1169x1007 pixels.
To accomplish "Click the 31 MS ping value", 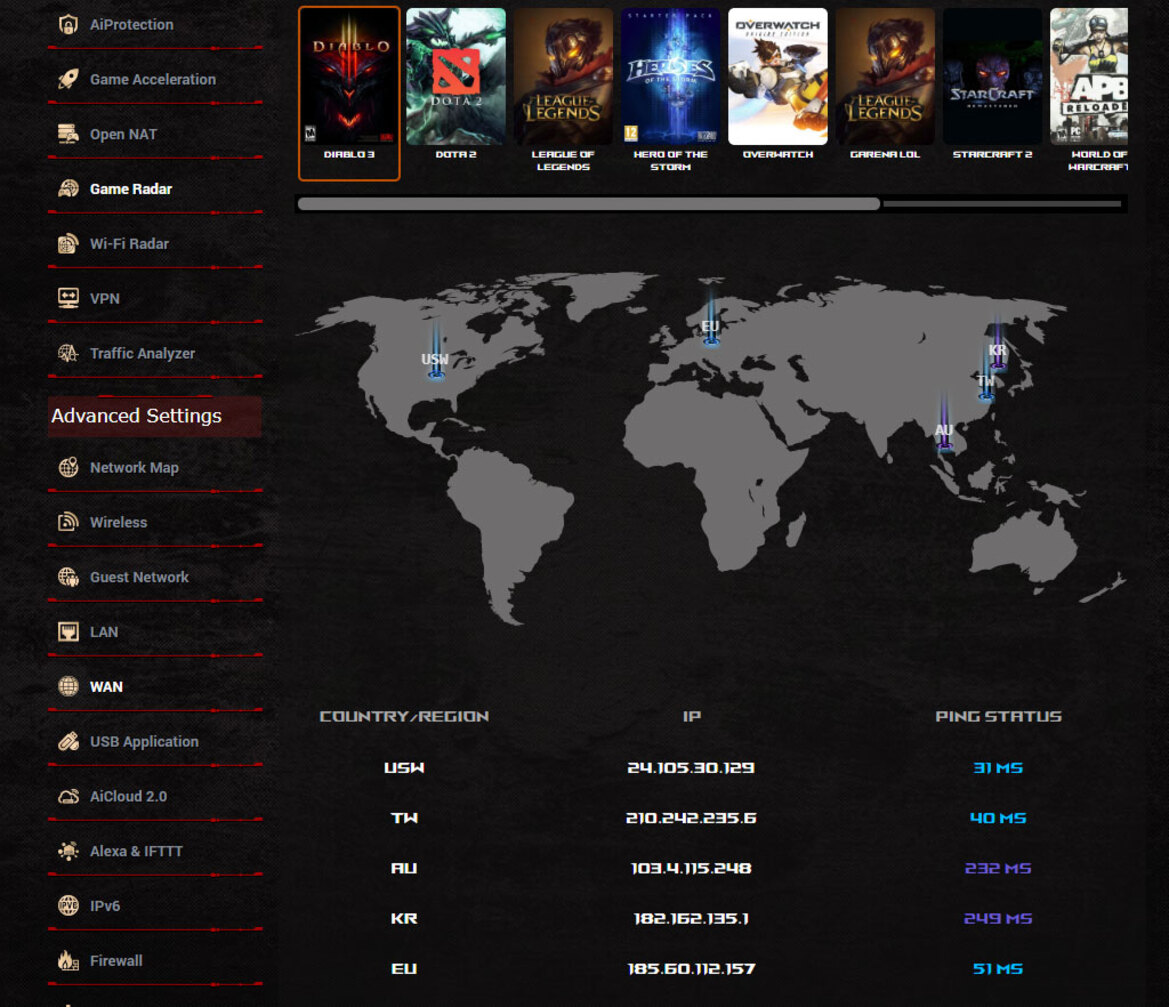I will tap(998, 768).
